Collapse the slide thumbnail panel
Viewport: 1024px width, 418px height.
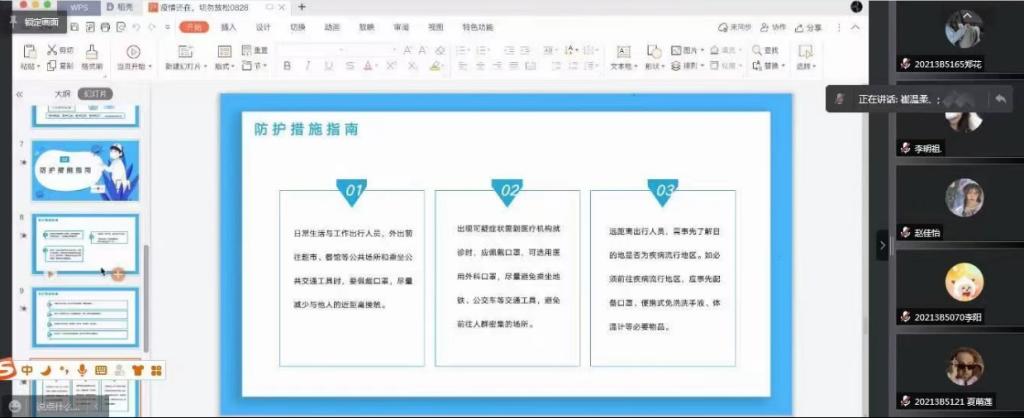click(x=19, y=94)
